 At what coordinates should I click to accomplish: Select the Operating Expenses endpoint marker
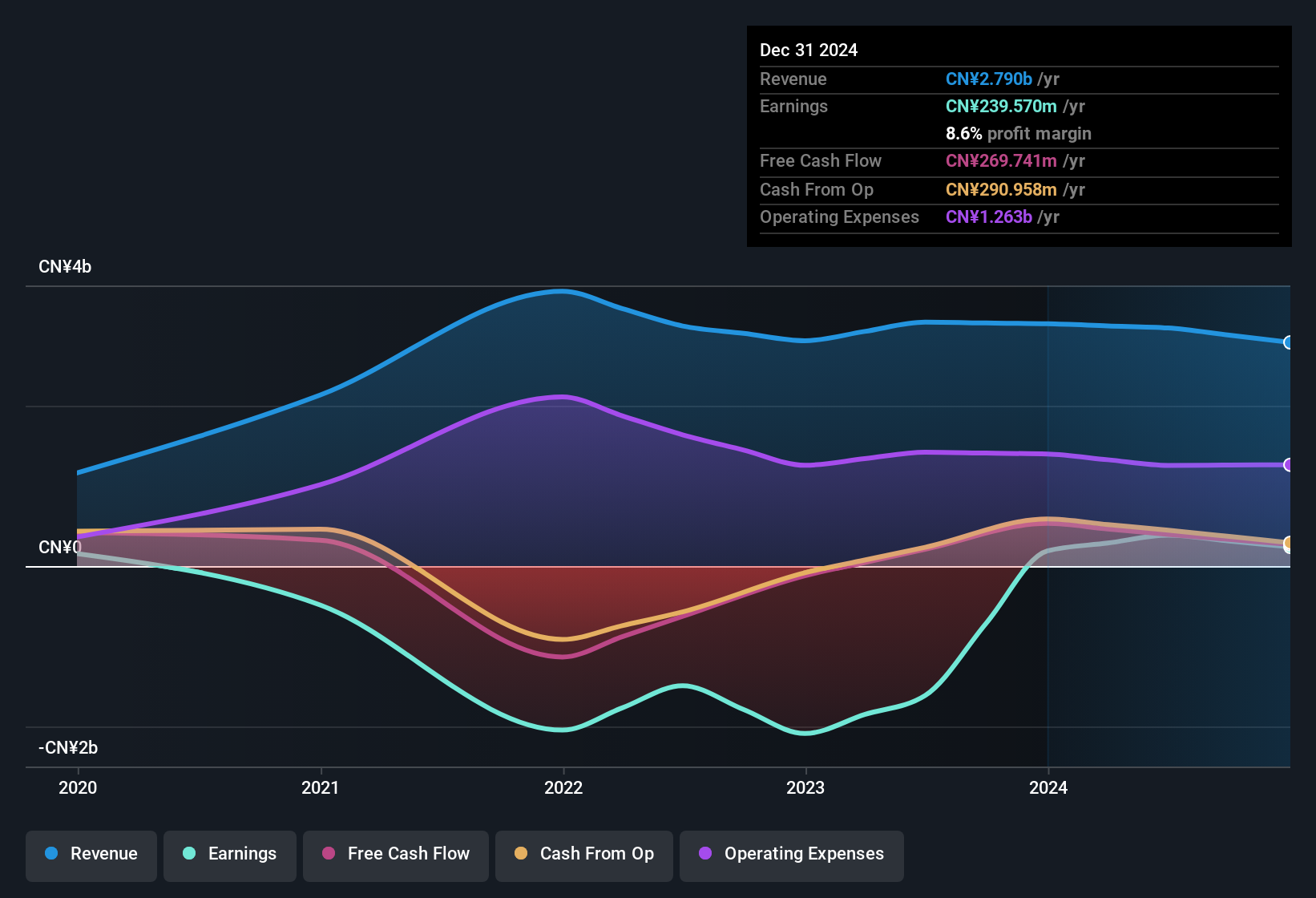pos(1289,463)
